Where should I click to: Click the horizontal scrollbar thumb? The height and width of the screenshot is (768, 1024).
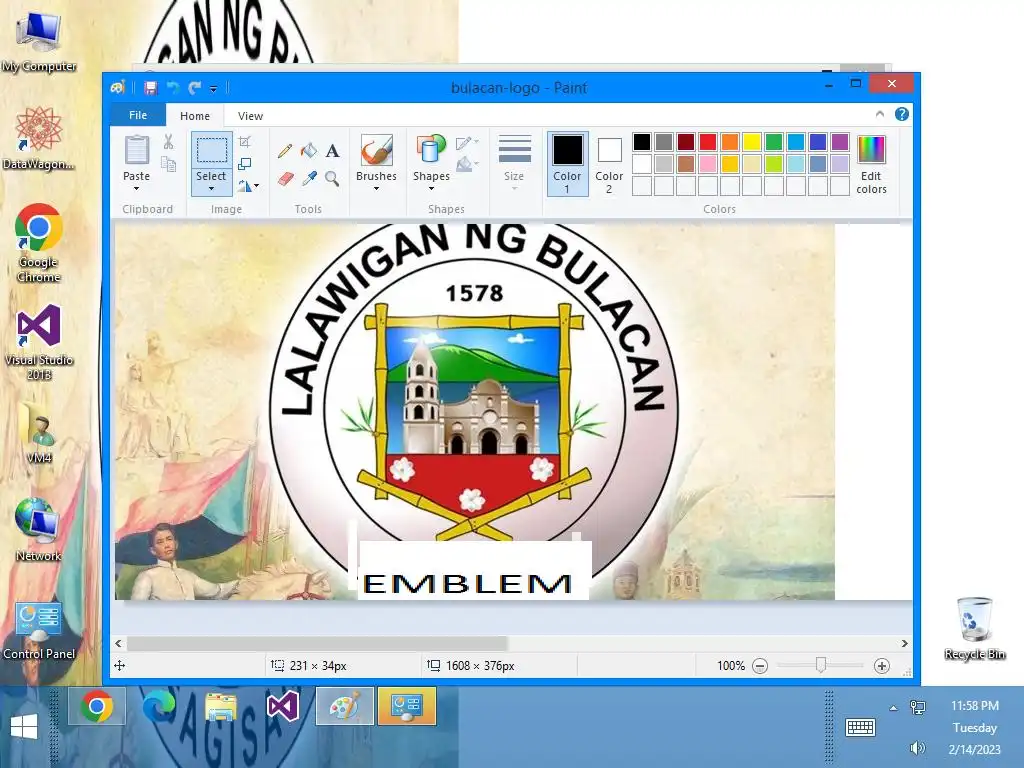click(x=317, y=644)
